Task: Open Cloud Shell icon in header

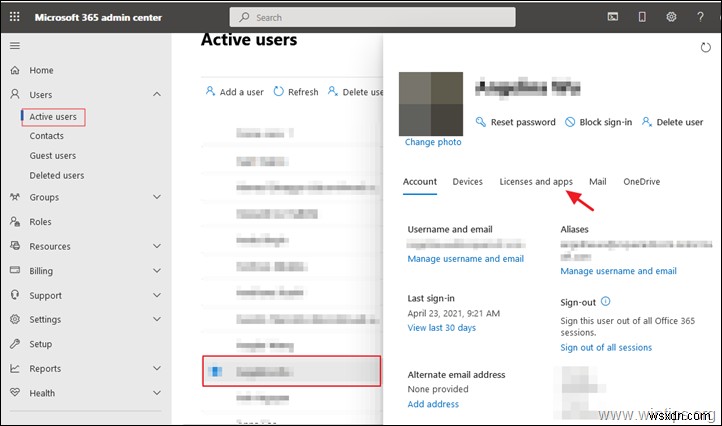Action: click(612, 17)
